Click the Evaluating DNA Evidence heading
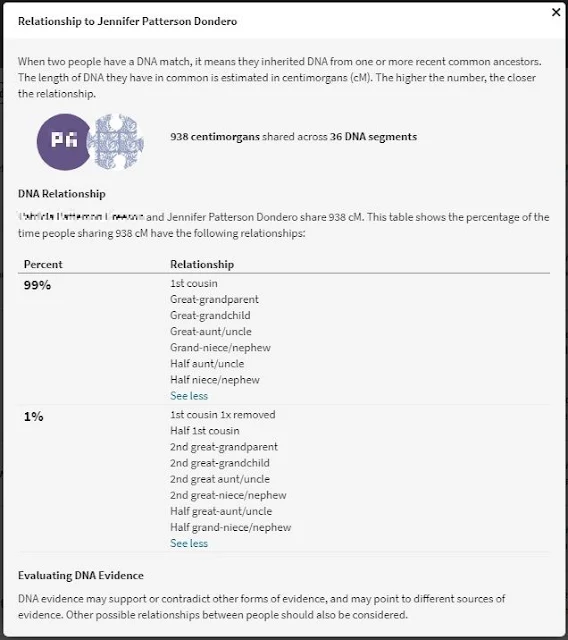The width and height of the screenshot is (568, 640). [x=81, y=576]
